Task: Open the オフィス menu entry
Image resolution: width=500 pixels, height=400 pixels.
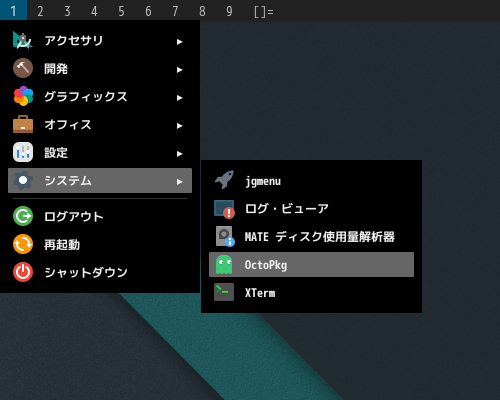Action: (x=100, y=125)
